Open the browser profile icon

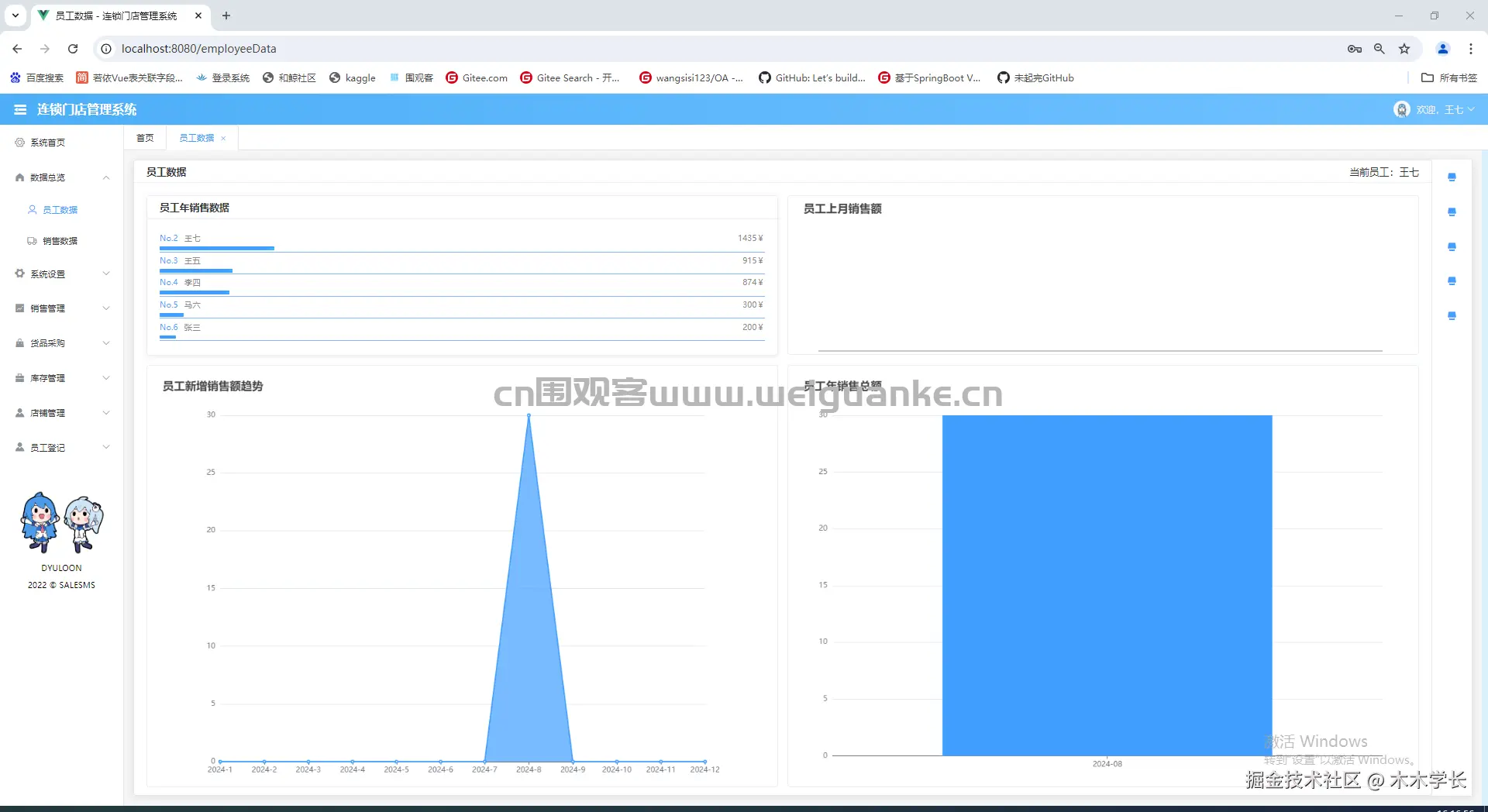pyautogui.click(x=1443, y=49)
